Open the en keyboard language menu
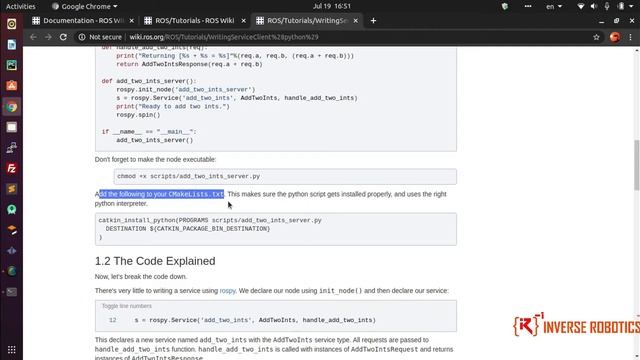The image size is (640, 360). (554, 6)
